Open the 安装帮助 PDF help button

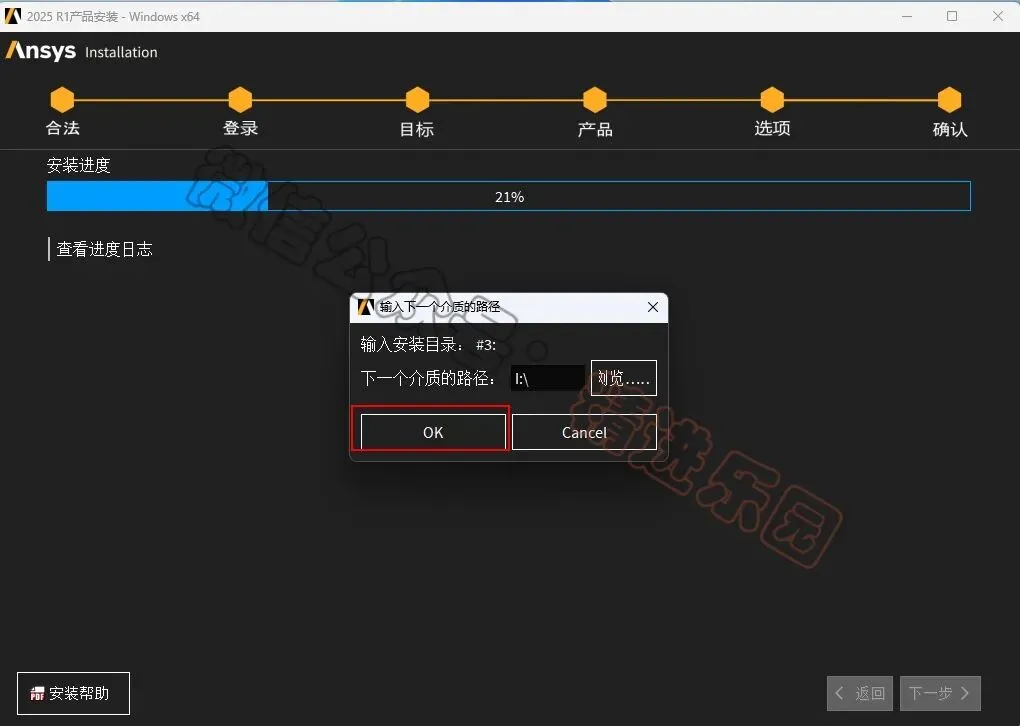coord(74,693)
